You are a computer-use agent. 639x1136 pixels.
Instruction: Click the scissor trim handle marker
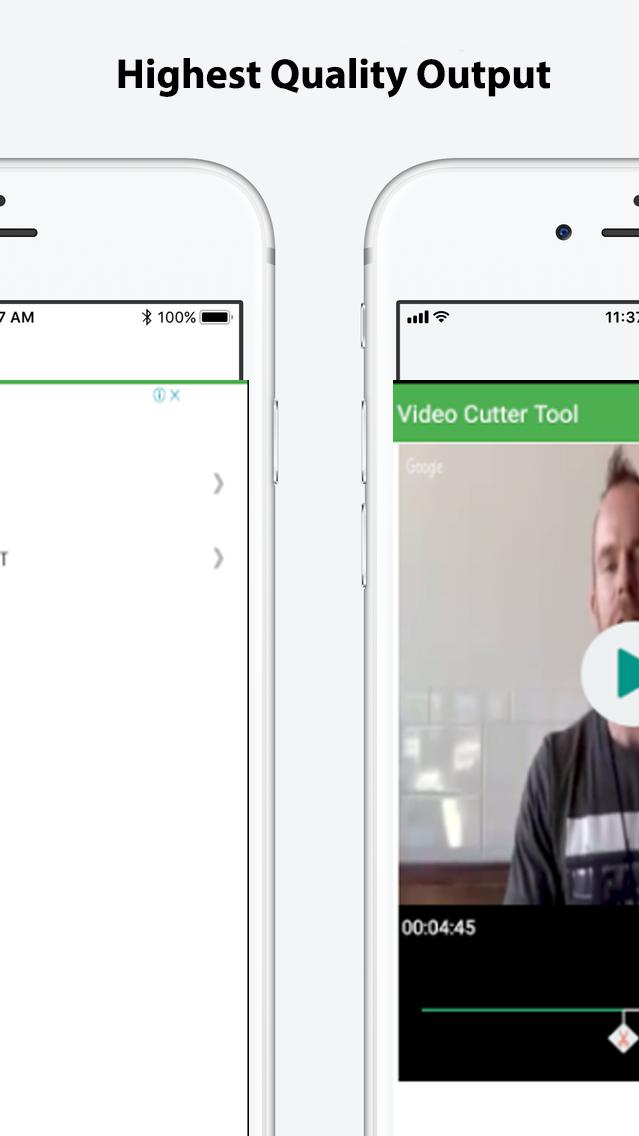click(623, 1038)
